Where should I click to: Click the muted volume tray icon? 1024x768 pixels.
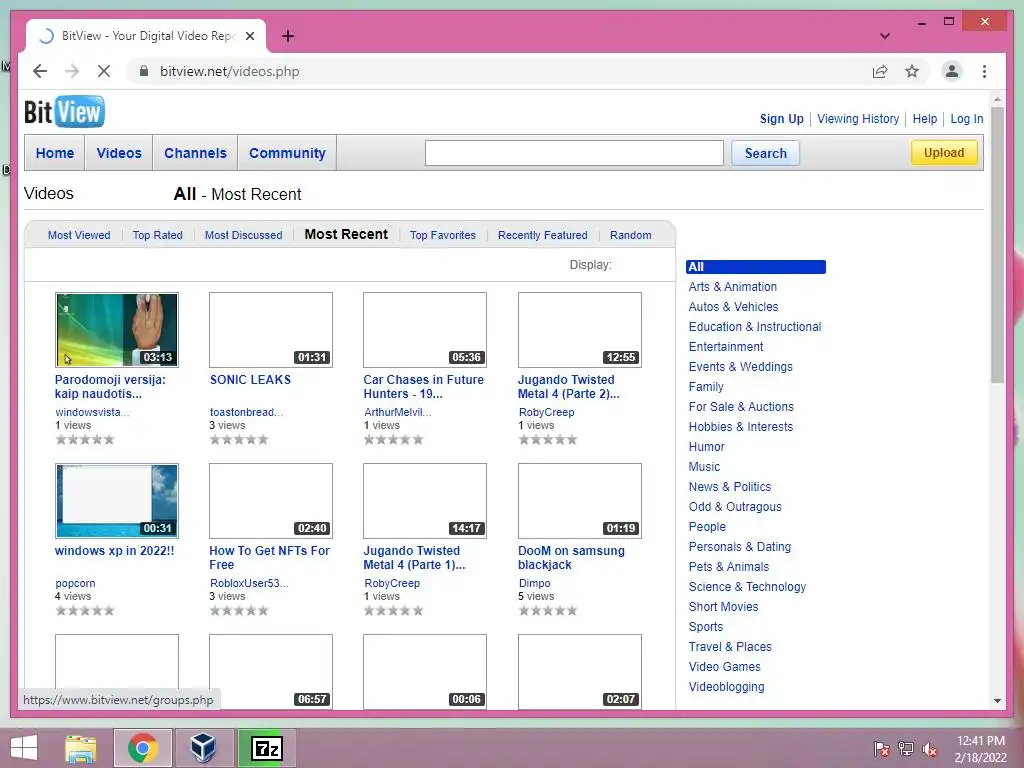pyautogui.click(x=929, y=749)
